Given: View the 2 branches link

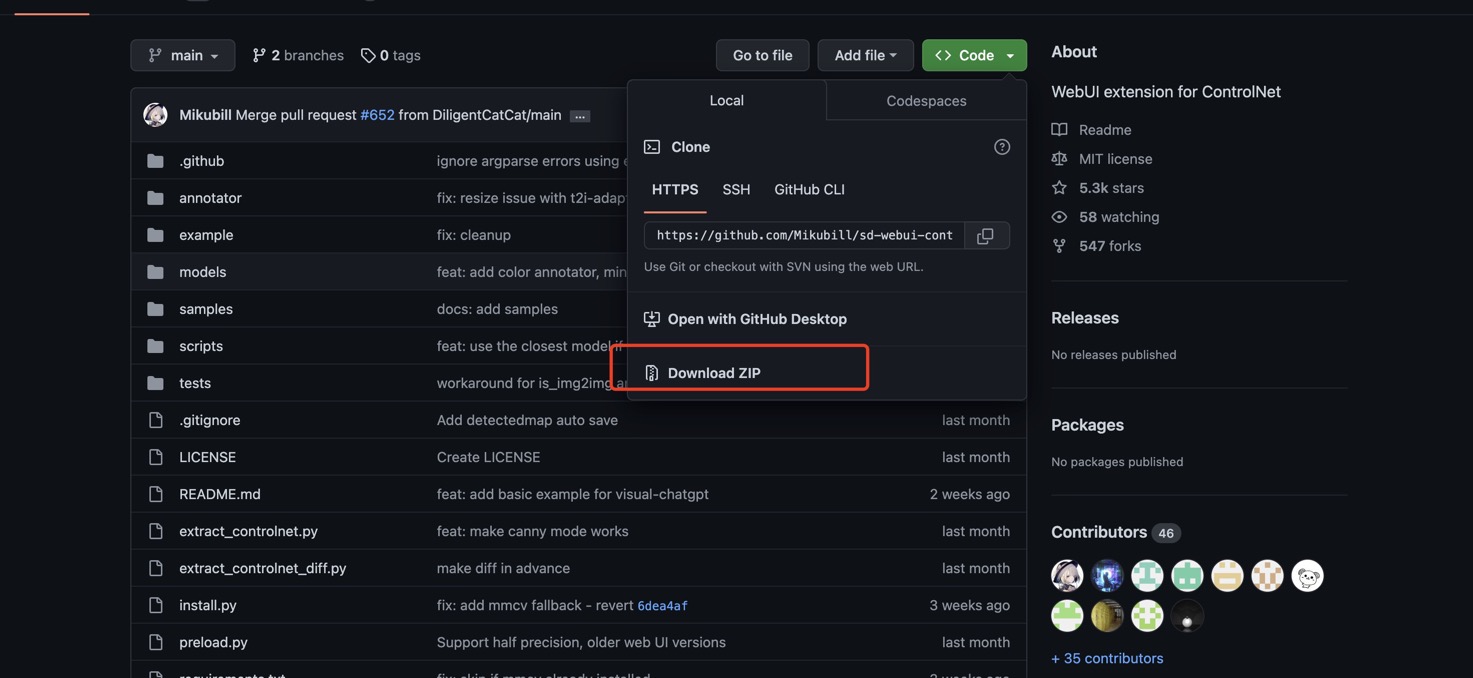Looking at the screenshot, I should tap(298, 55).
